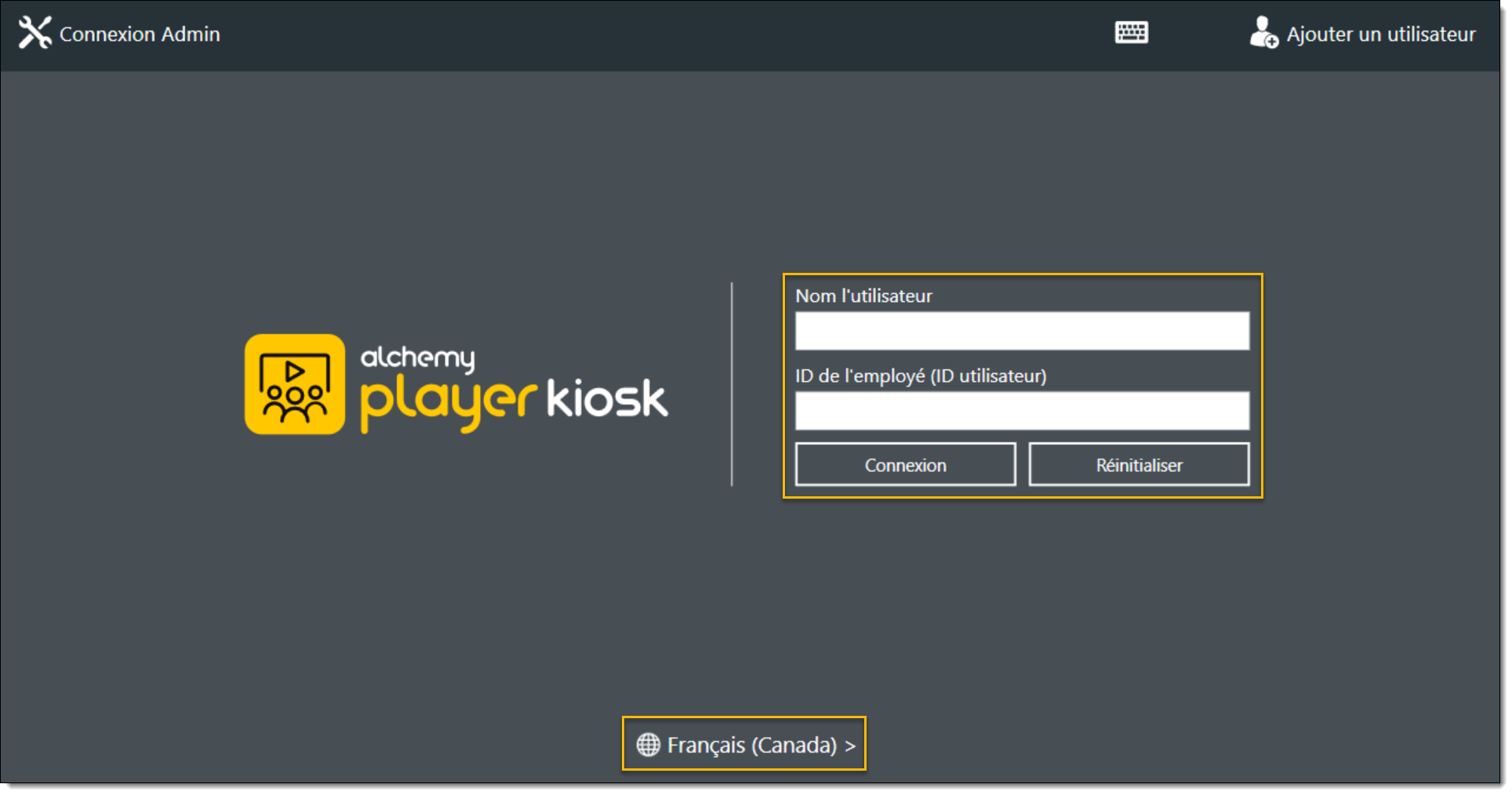Click the crossed wrench and screwdriver icon
This screenshot has width=1512, height=795.
pyautogui.click(x=35, y=33)
